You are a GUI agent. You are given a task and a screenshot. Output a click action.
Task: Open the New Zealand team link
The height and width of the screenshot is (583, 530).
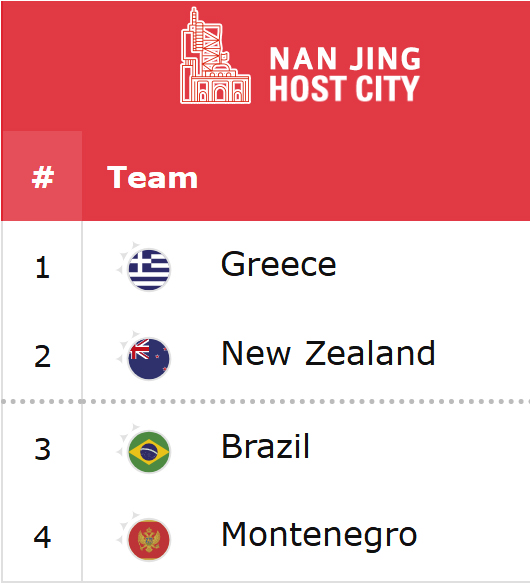tap(328, 353)
